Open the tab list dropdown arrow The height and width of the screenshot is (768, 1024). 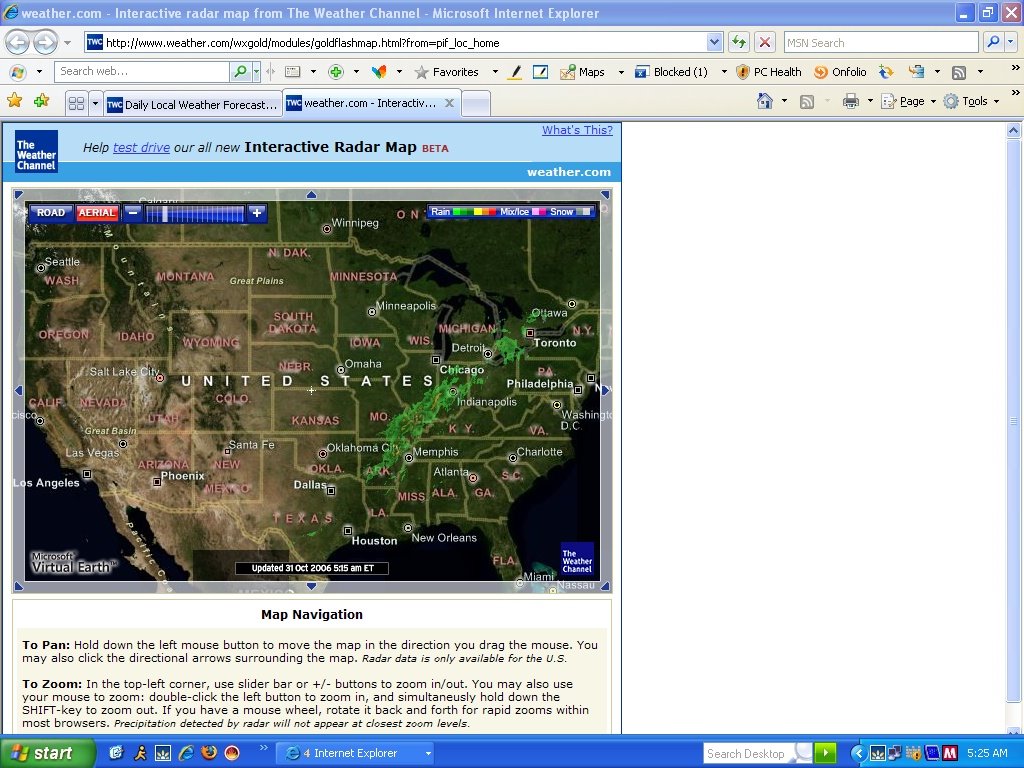pyautogui.click(x=95, y=103)
